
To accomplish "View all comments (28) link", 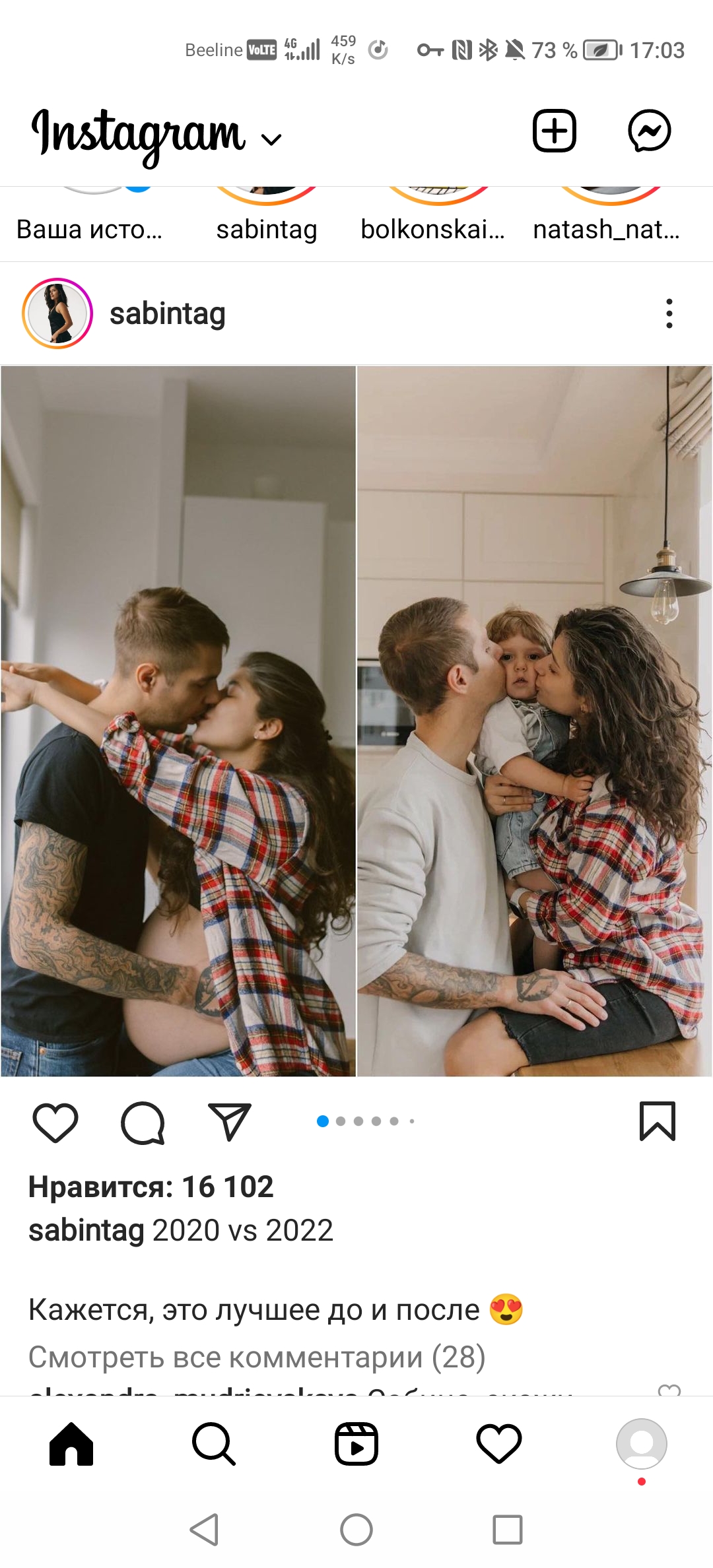I will pos(257,1357).
